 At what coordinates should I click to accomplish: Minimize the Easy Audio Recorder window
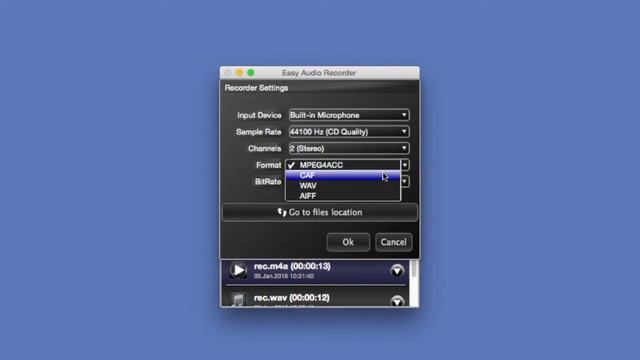pos(239,73)
